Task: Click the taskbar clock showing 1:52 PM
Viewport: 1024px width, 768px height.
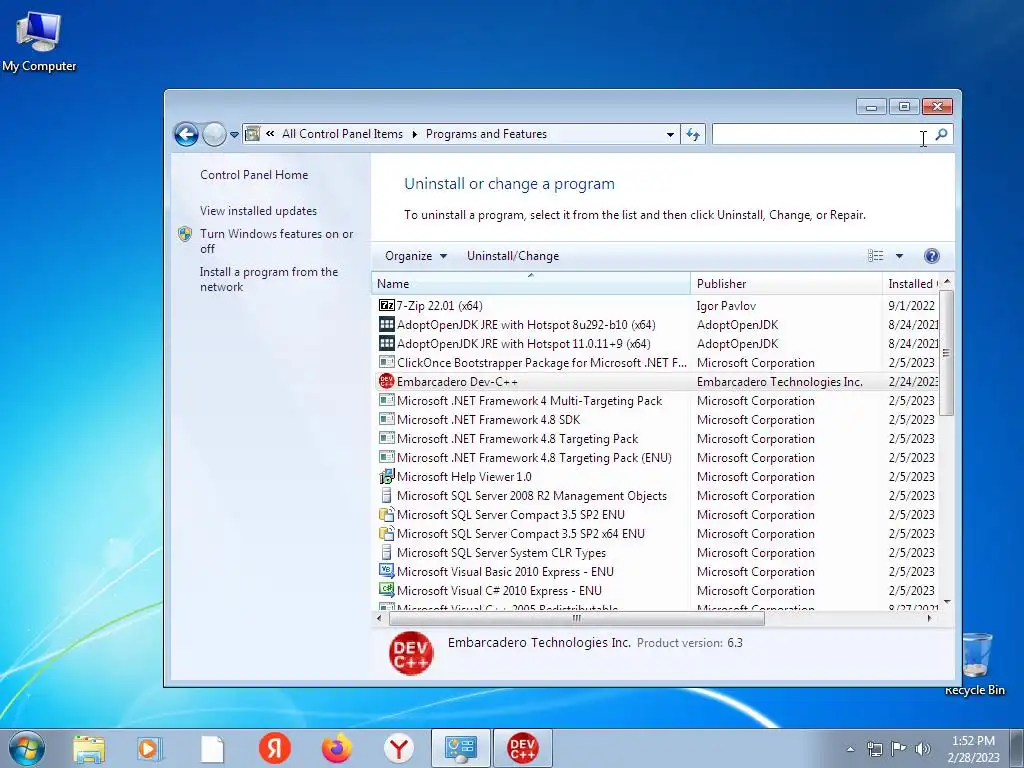Action: [973, 748]
